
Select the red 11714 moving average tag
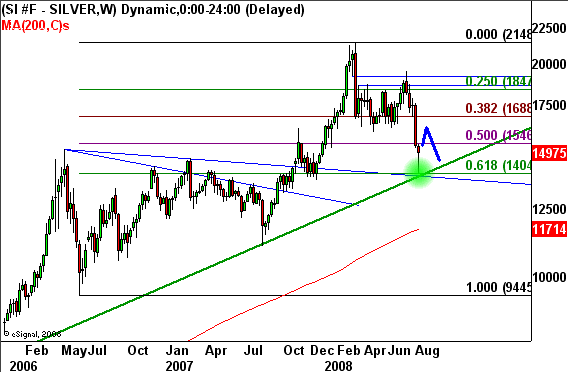549,229
